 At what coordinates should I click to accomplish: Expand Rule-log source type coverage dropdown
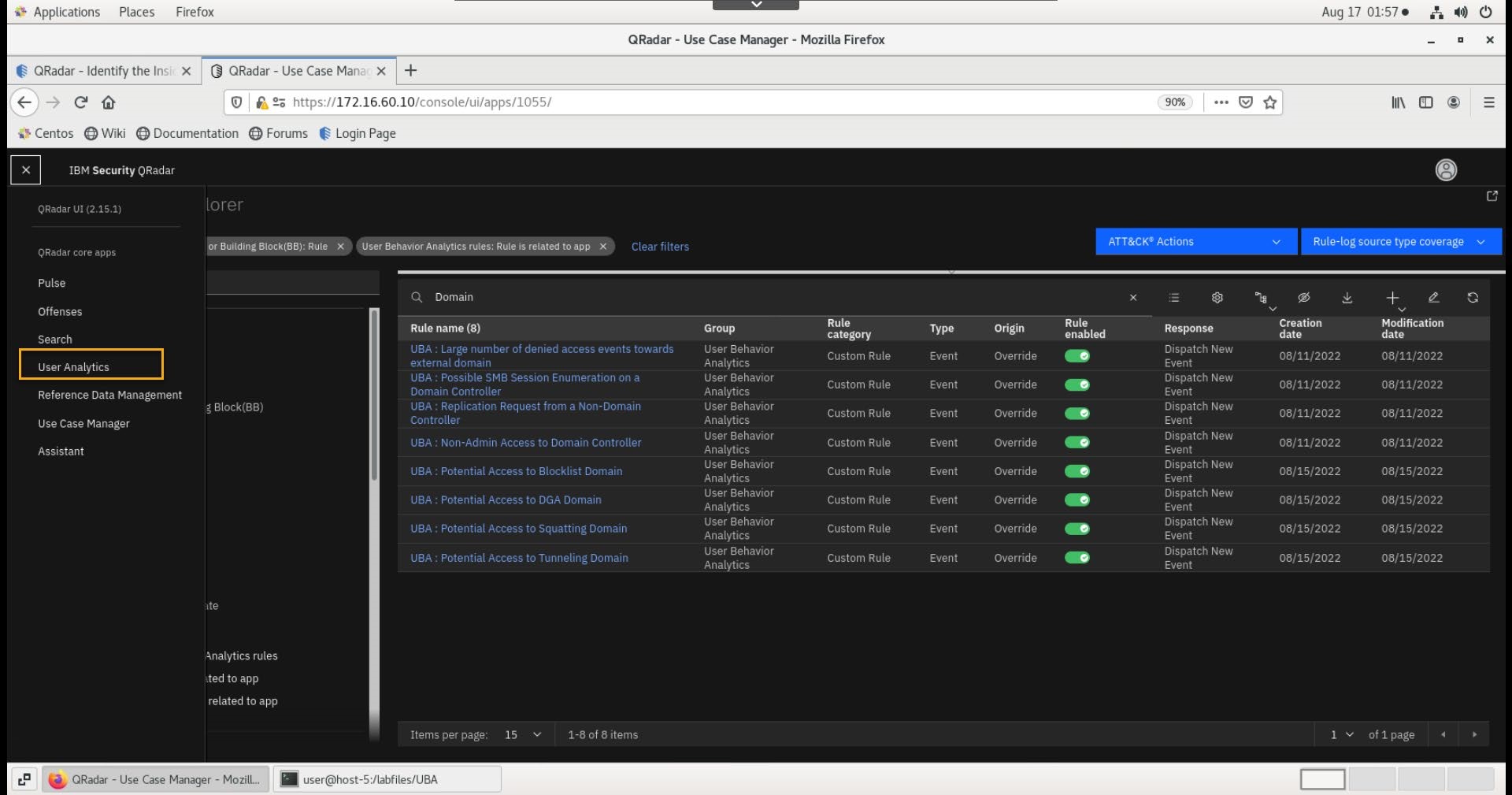pos(1401,242)
